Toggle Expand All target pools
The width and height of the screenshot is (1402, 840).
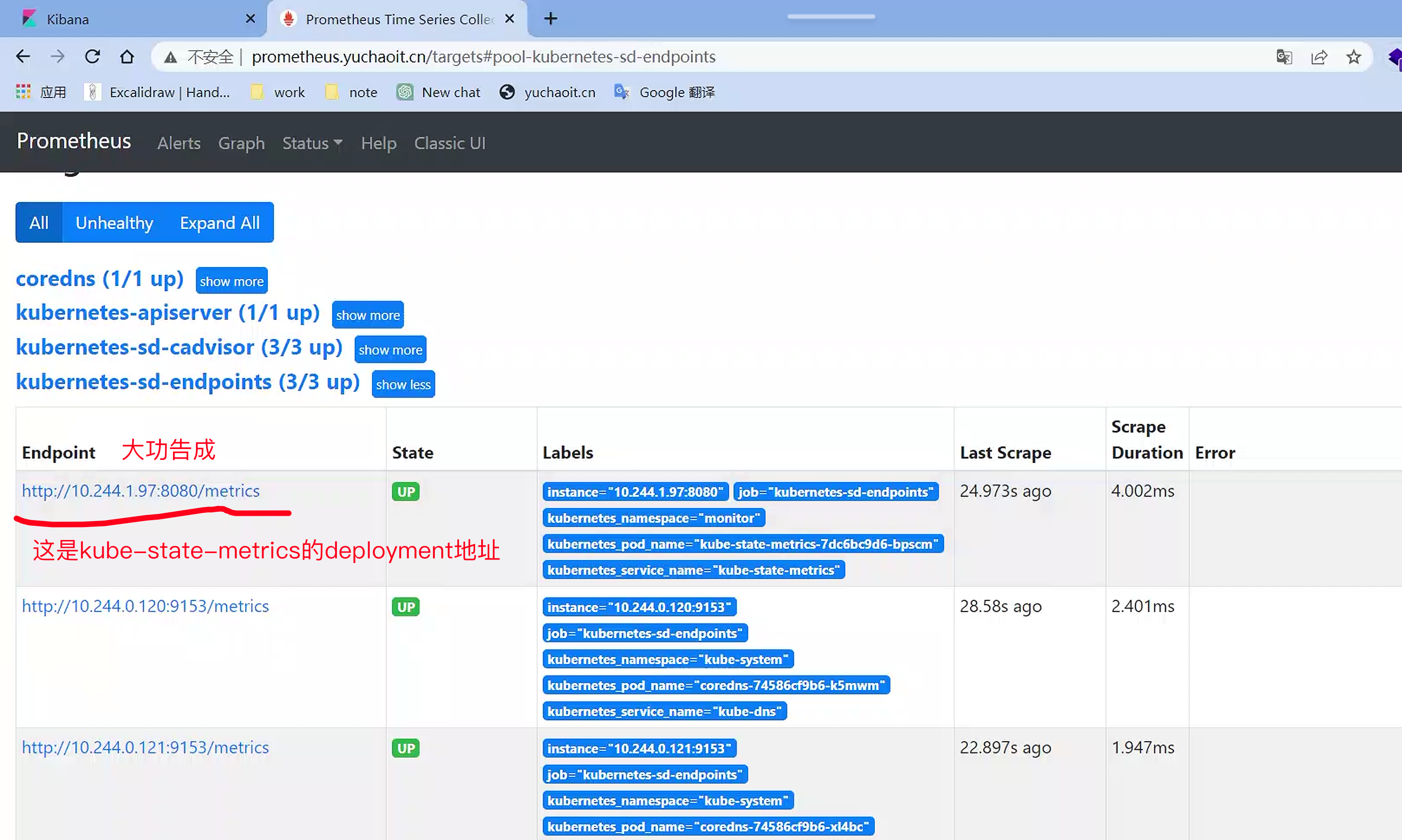tap(220, 222)
